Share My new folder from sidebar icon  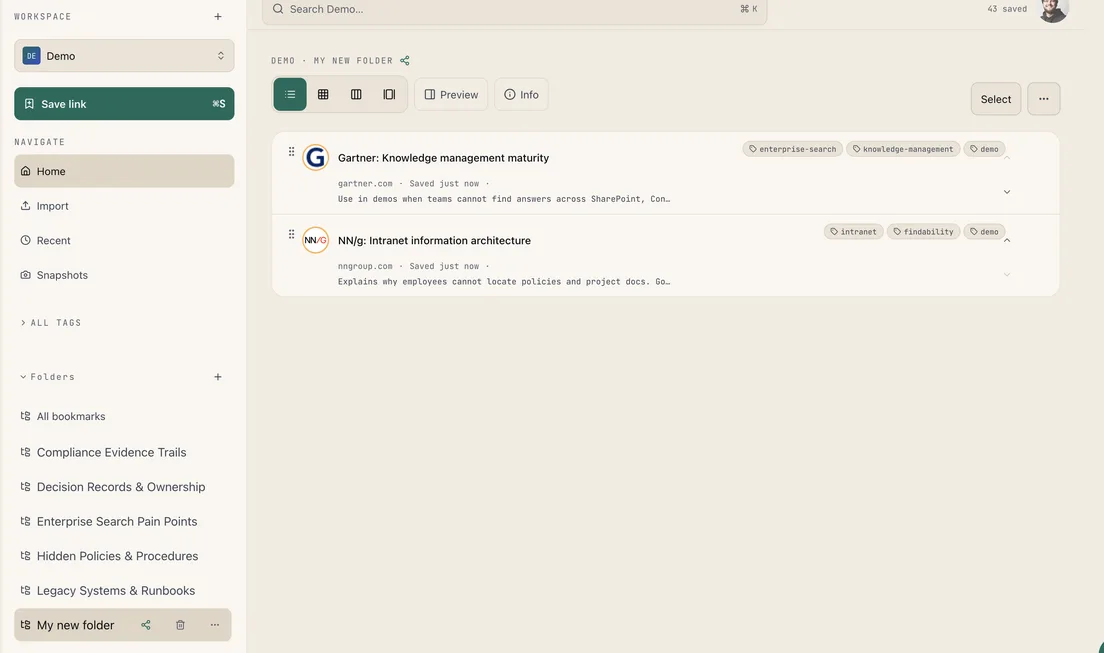pos(146,625)
